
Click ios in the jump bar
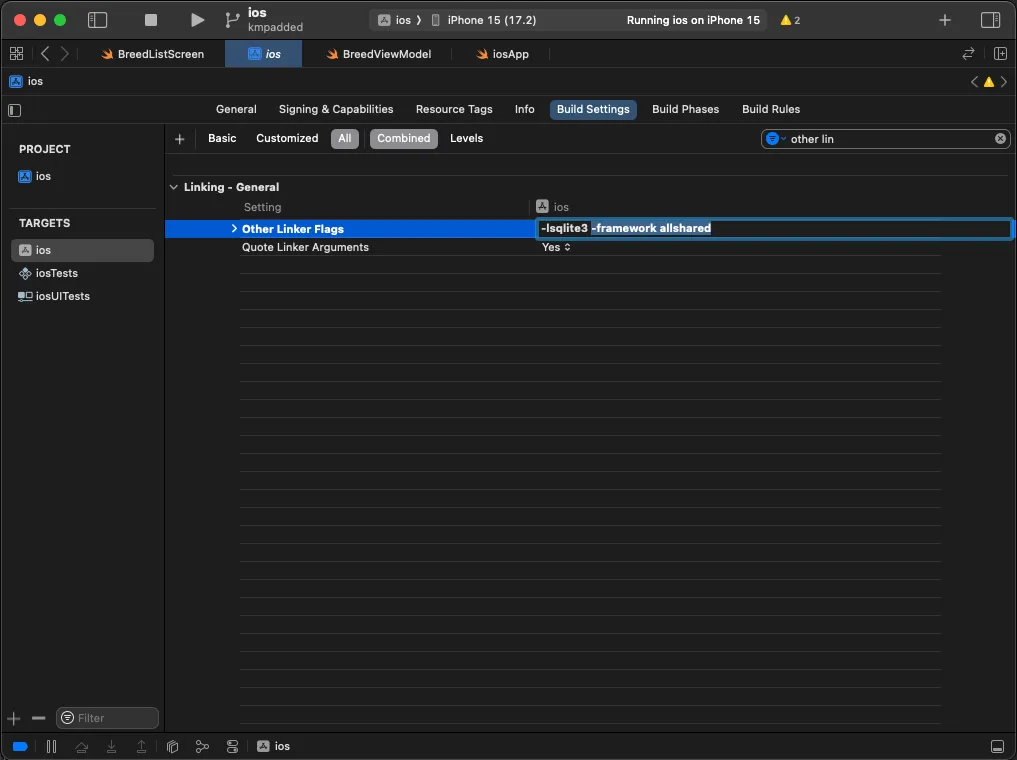[26, 81]
